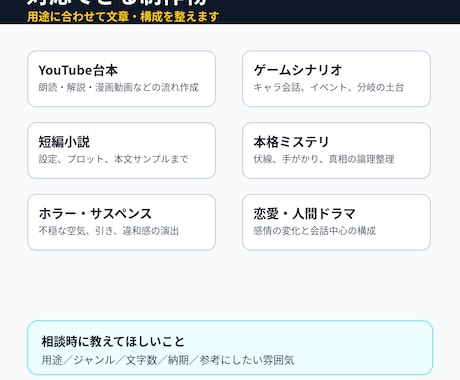Select the ホラー・サスペンス card

[121, 222]
